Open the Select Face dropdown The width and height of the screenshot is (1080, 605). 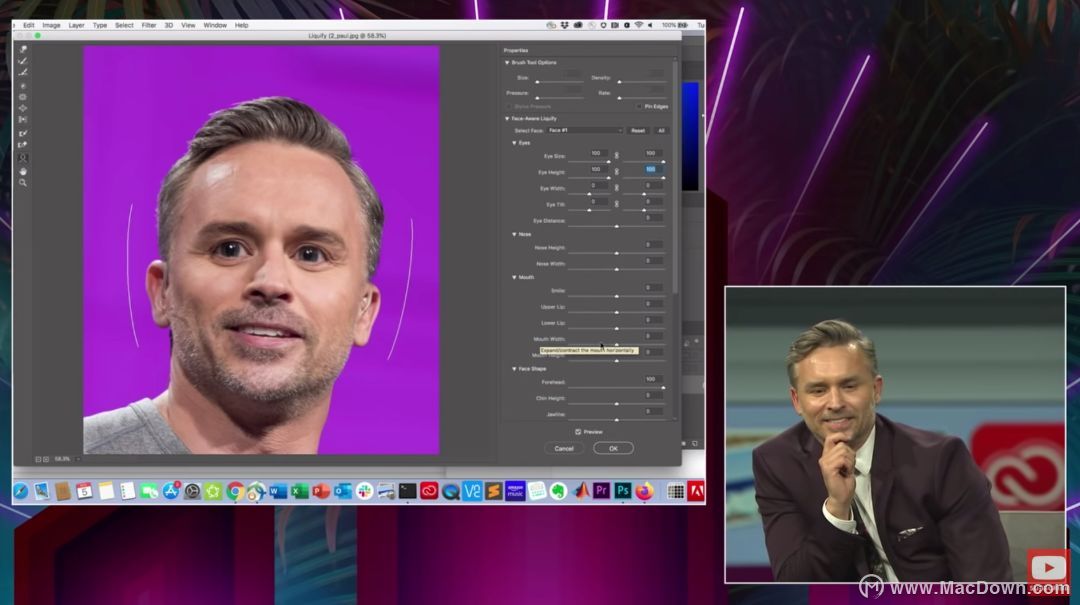pyautogui.click(x=585, y=130)
